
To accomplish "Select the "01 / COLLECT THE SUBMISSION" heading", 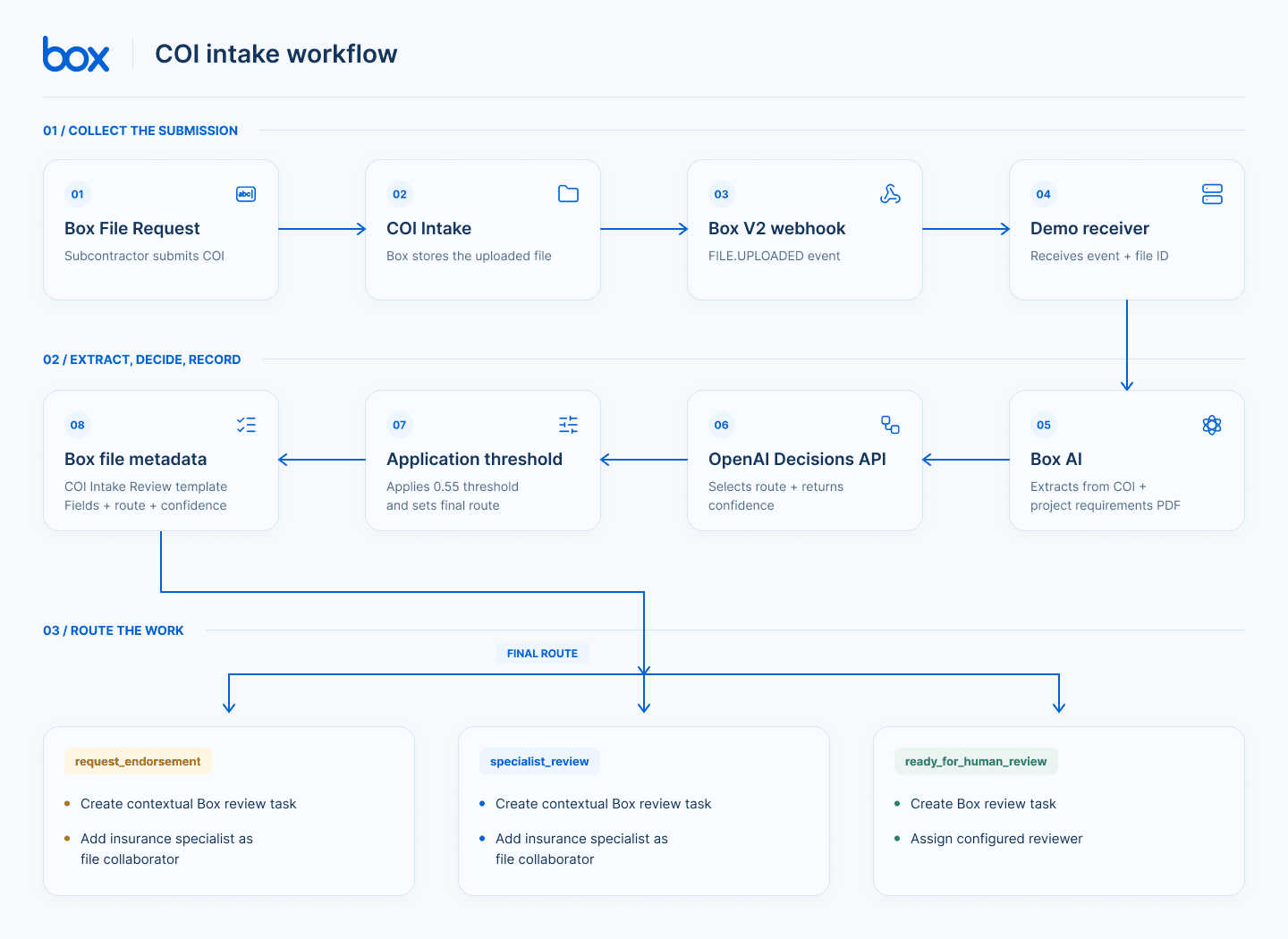I will pos(140,131).
